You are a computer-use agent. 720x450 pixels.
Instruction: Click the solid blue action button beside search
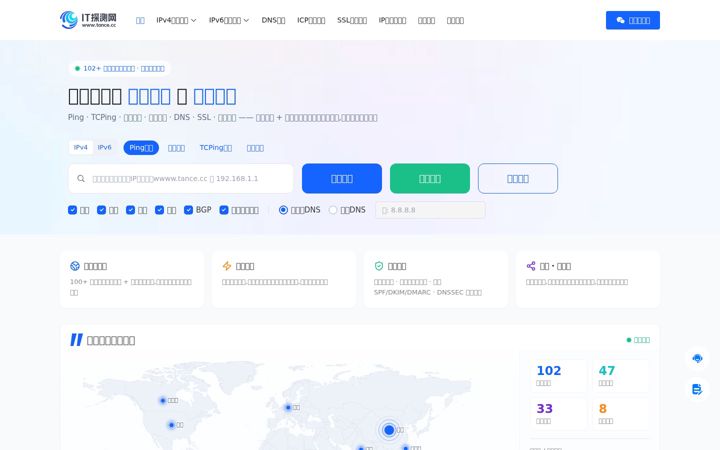342,179
